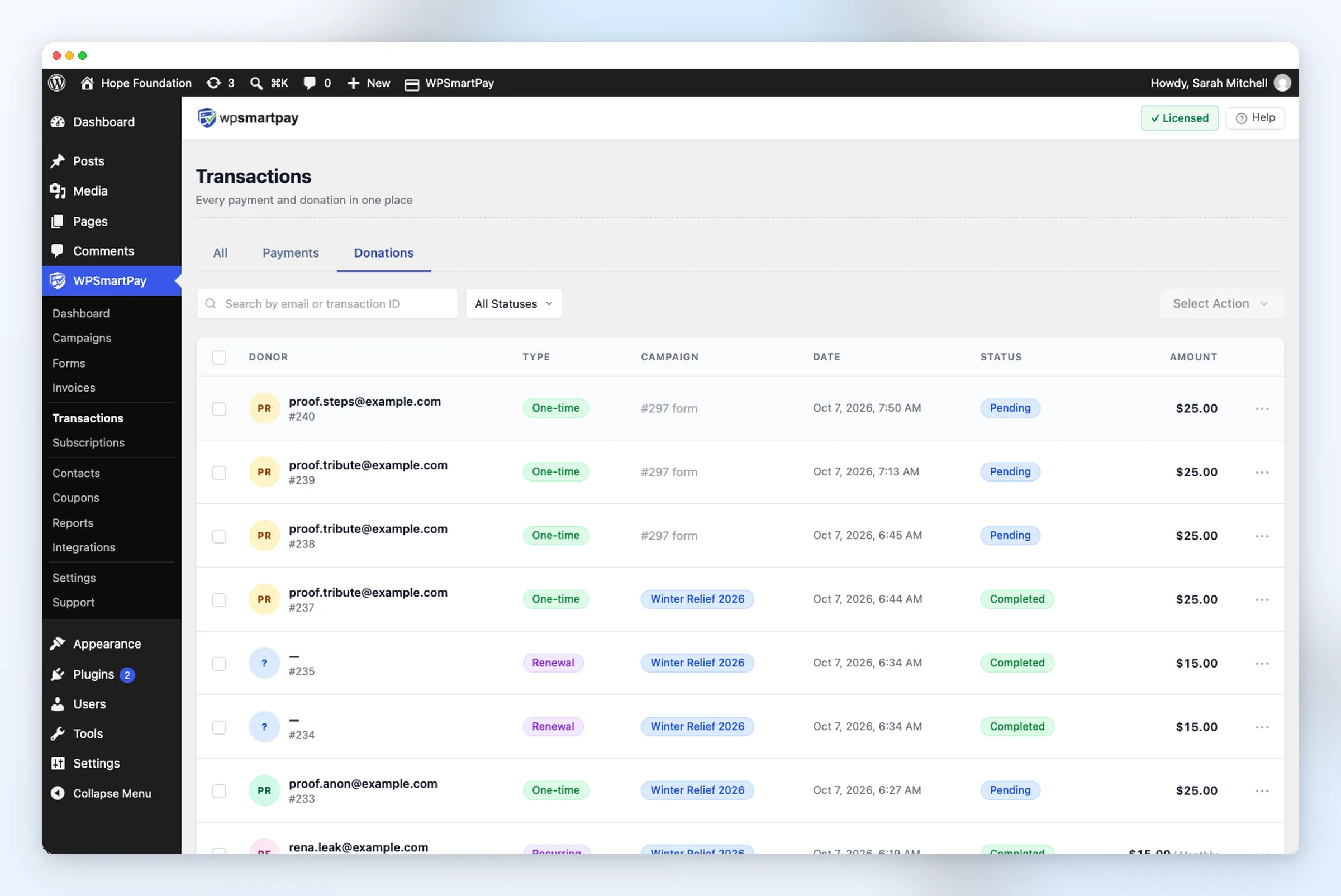Open the Appearance brush icon
This screenshot has height=896, width=1341.
pyautogui.click(x=58, y=644)
